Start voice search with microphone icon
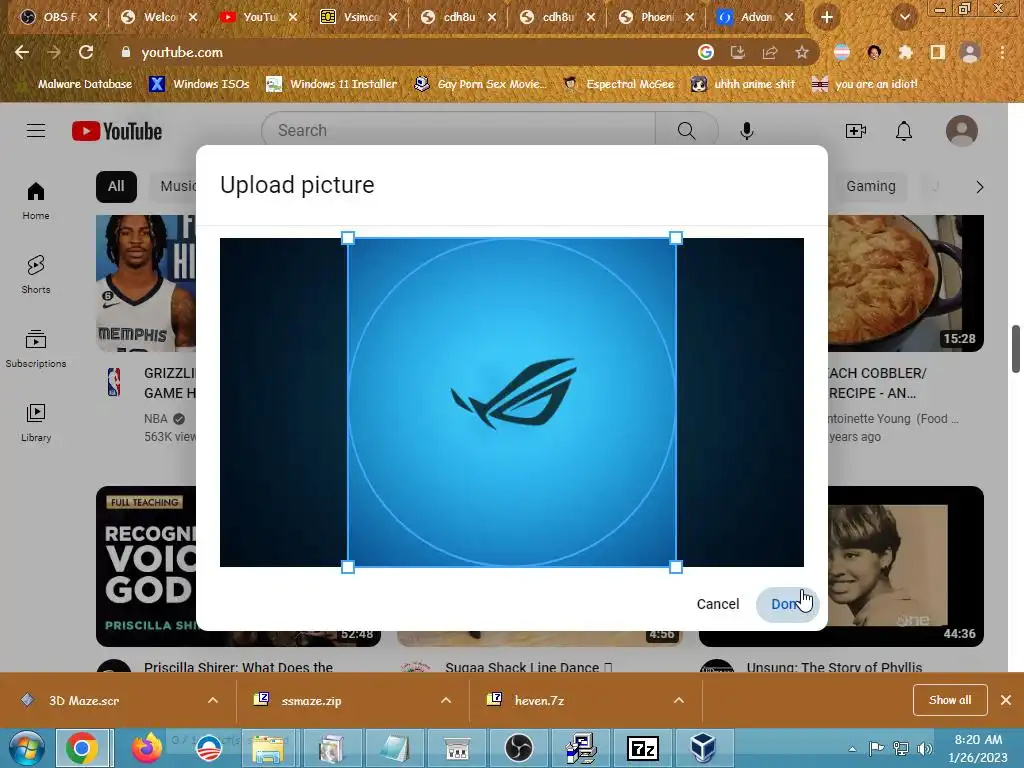 click(747, 131)
